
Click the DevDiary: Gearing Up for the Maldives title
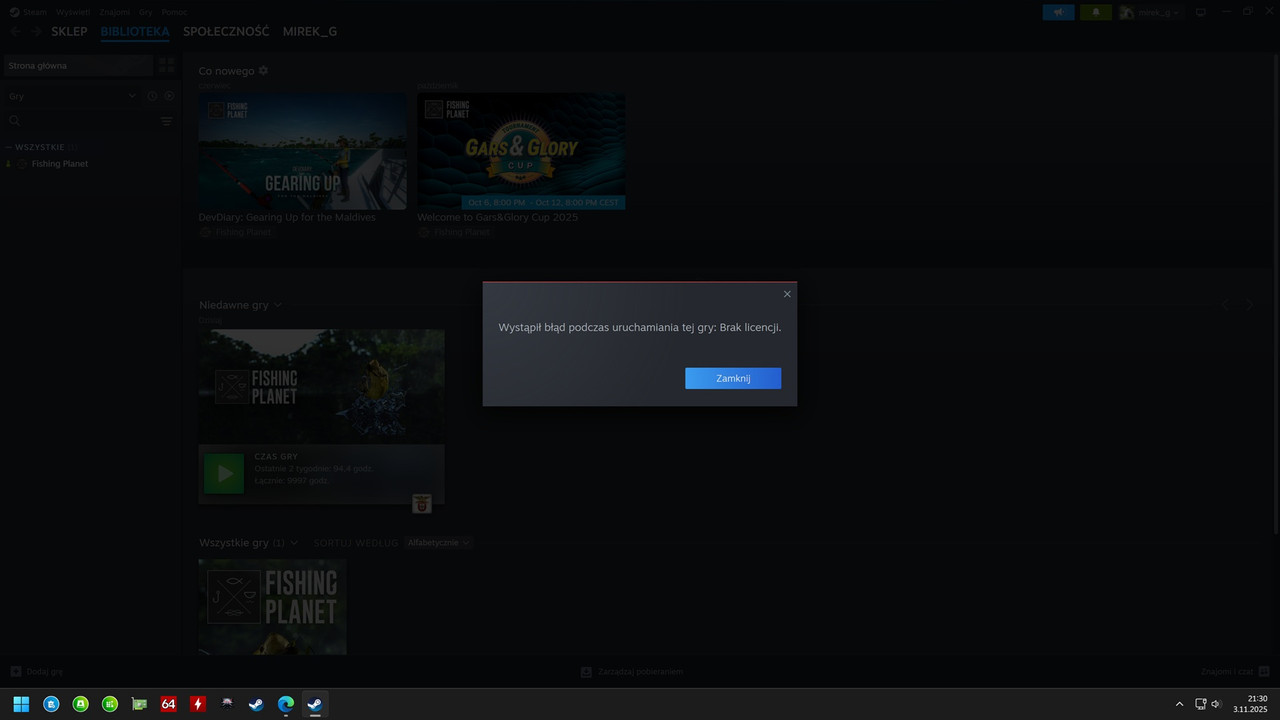click(287, 217)
